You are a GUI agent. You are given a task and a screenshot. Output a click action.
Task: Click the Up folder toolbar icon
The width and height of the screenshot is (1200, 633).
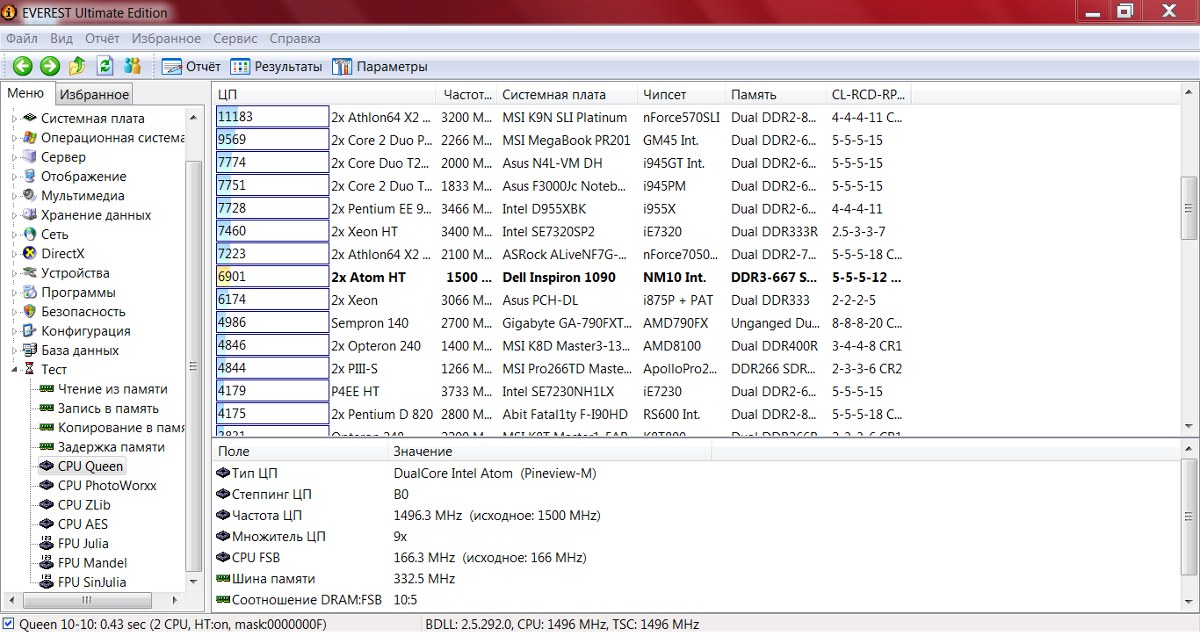coord(77,66)
